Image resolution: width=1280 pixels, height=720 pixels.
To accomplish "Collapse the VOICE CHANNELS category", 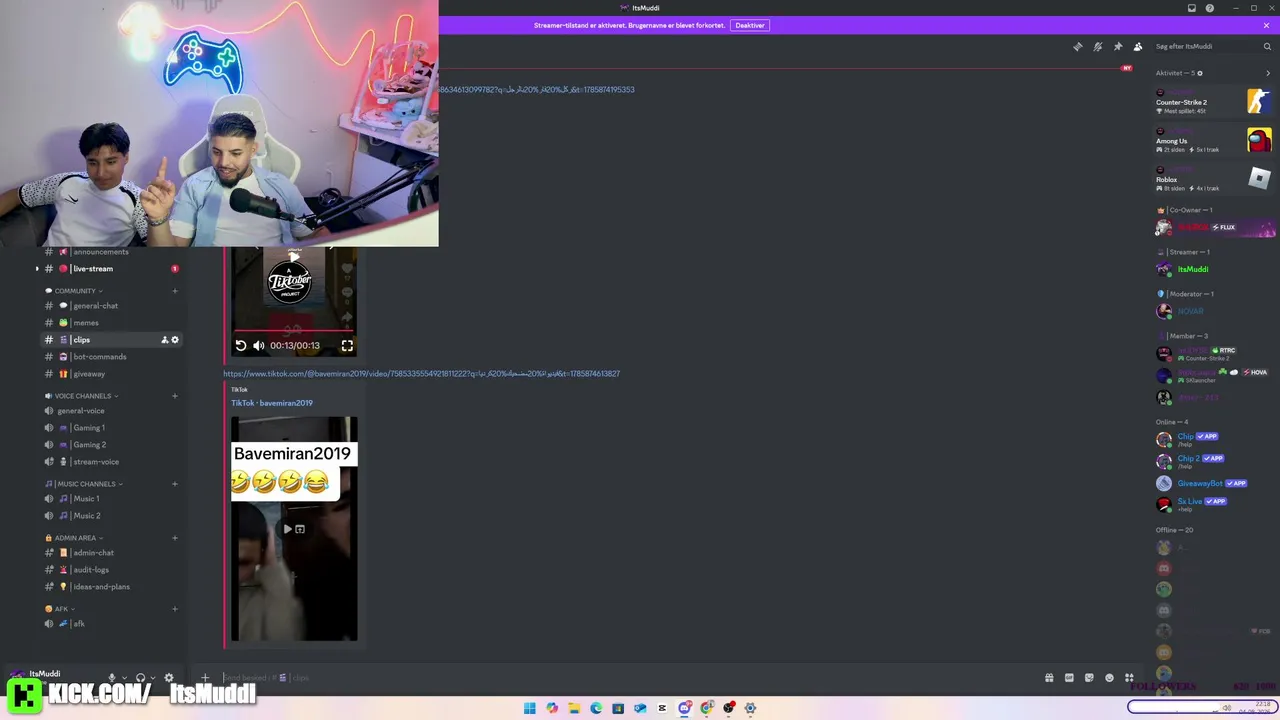I will 81,396.
